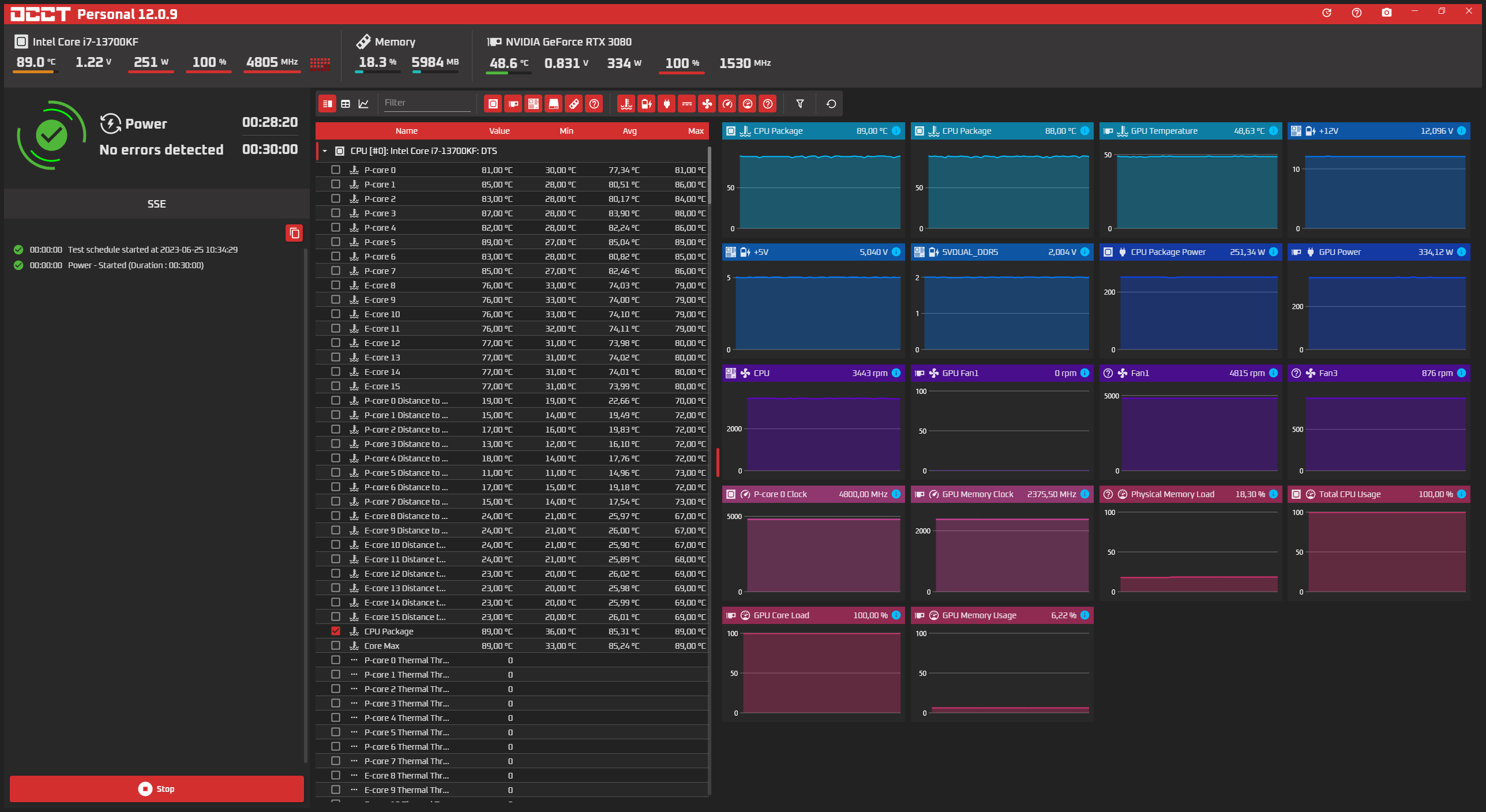
Task: Switch to the table-only view
Action: (346, 104)
